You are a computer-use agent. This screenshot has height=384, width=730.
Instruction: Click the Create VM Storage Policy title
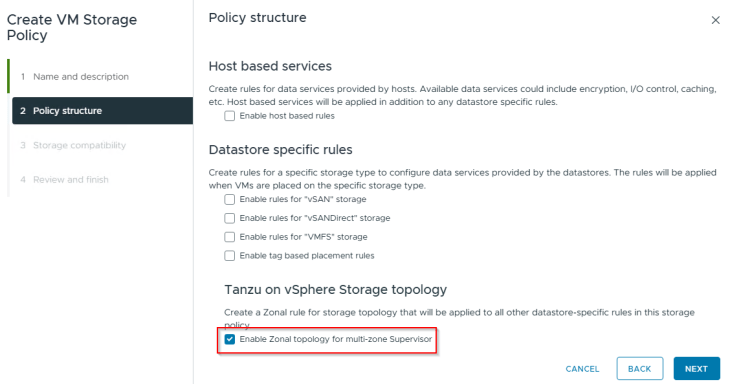click(x=72, y=27)
